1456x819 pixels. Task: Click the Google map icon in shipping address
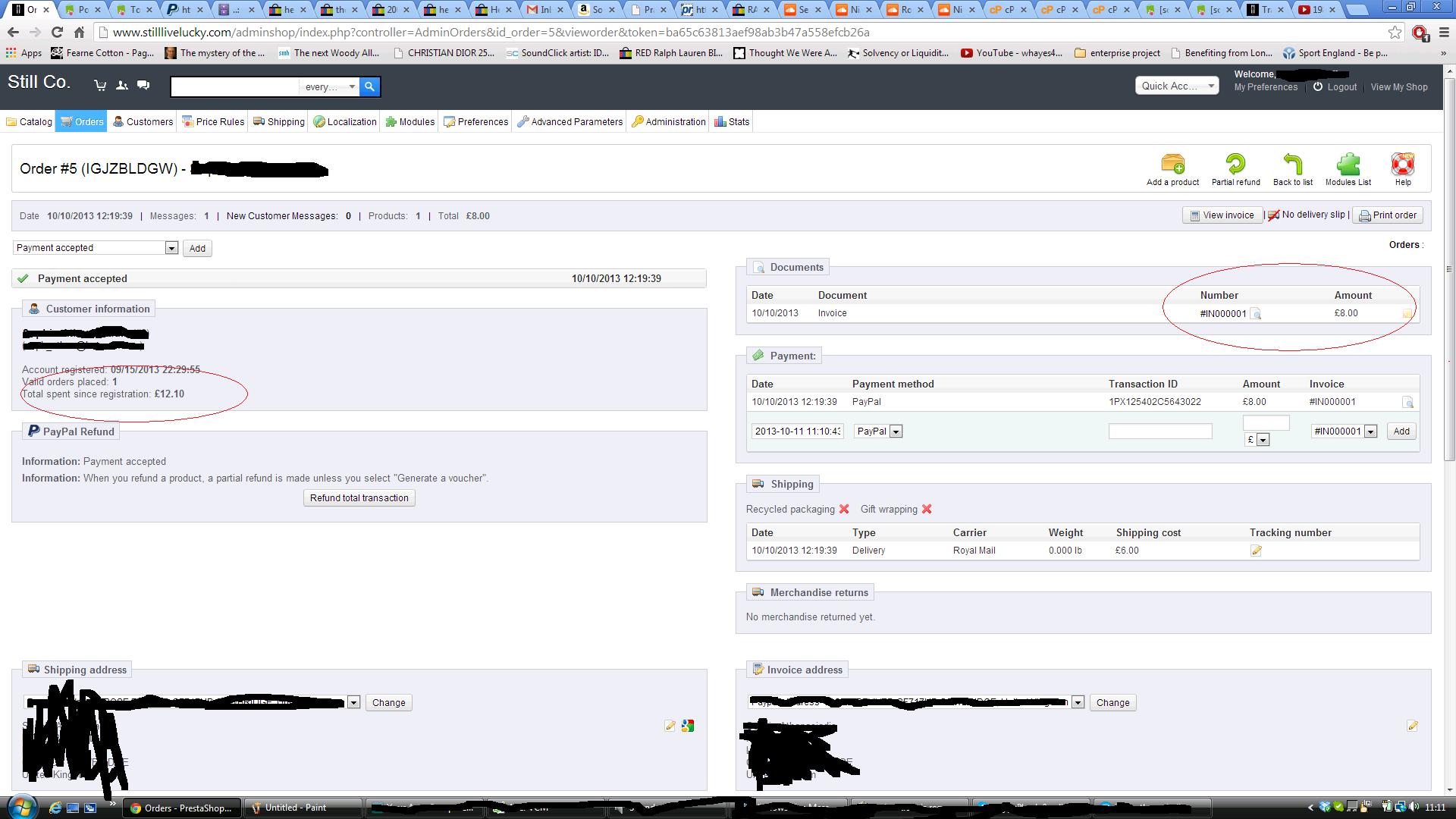[688, 726]
